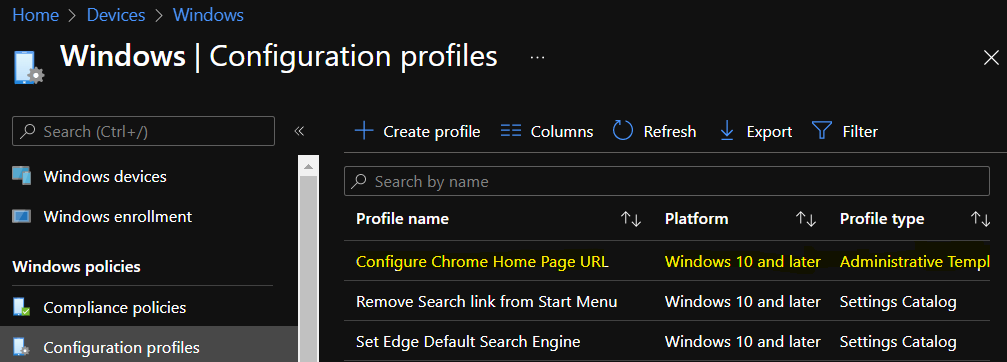Click Platform cell of Set Edge row
The image size is (1007, 362).
742,341
